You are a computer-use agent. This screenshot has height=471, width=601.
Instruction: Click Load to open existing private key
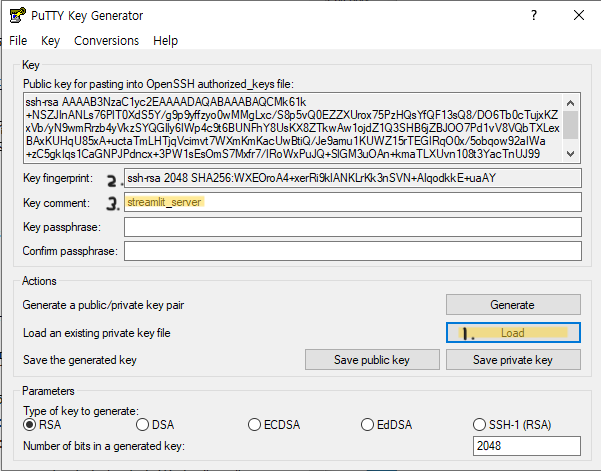pos(513,333)
